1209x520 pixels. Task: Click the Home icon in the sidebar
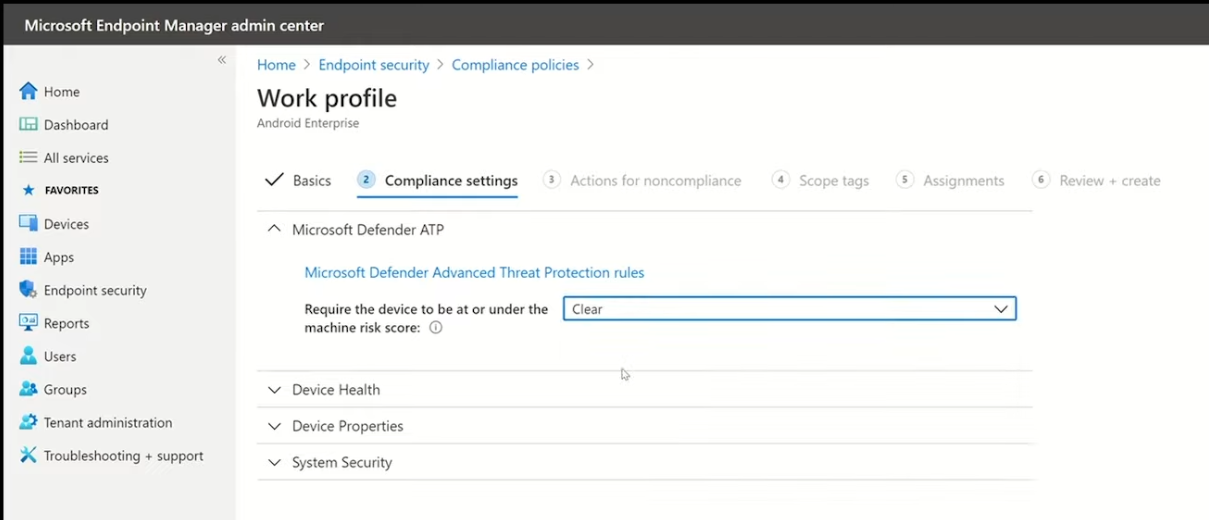click(28, 91)
